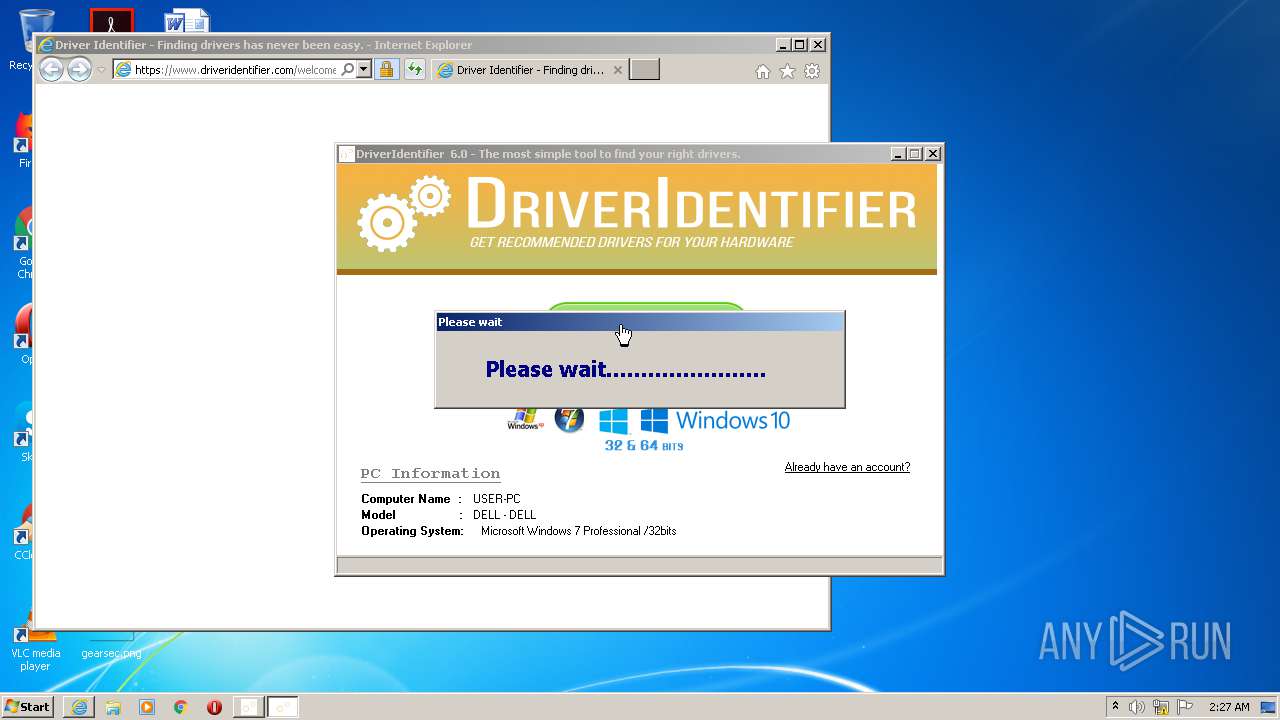This screenshot has width=1280, height=720.
Task: Maximize the Internet Explorer window
Action: [x=799, y=45]
